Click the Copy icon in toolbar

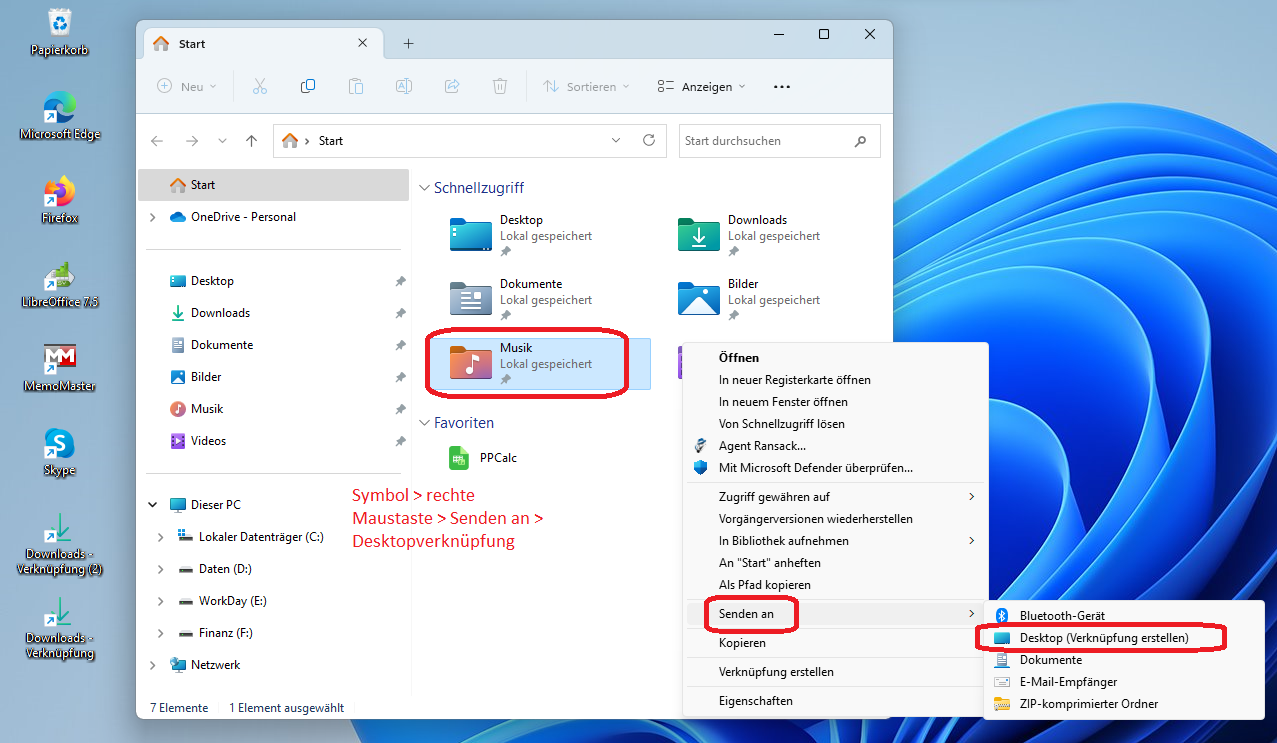pos(308,87)
